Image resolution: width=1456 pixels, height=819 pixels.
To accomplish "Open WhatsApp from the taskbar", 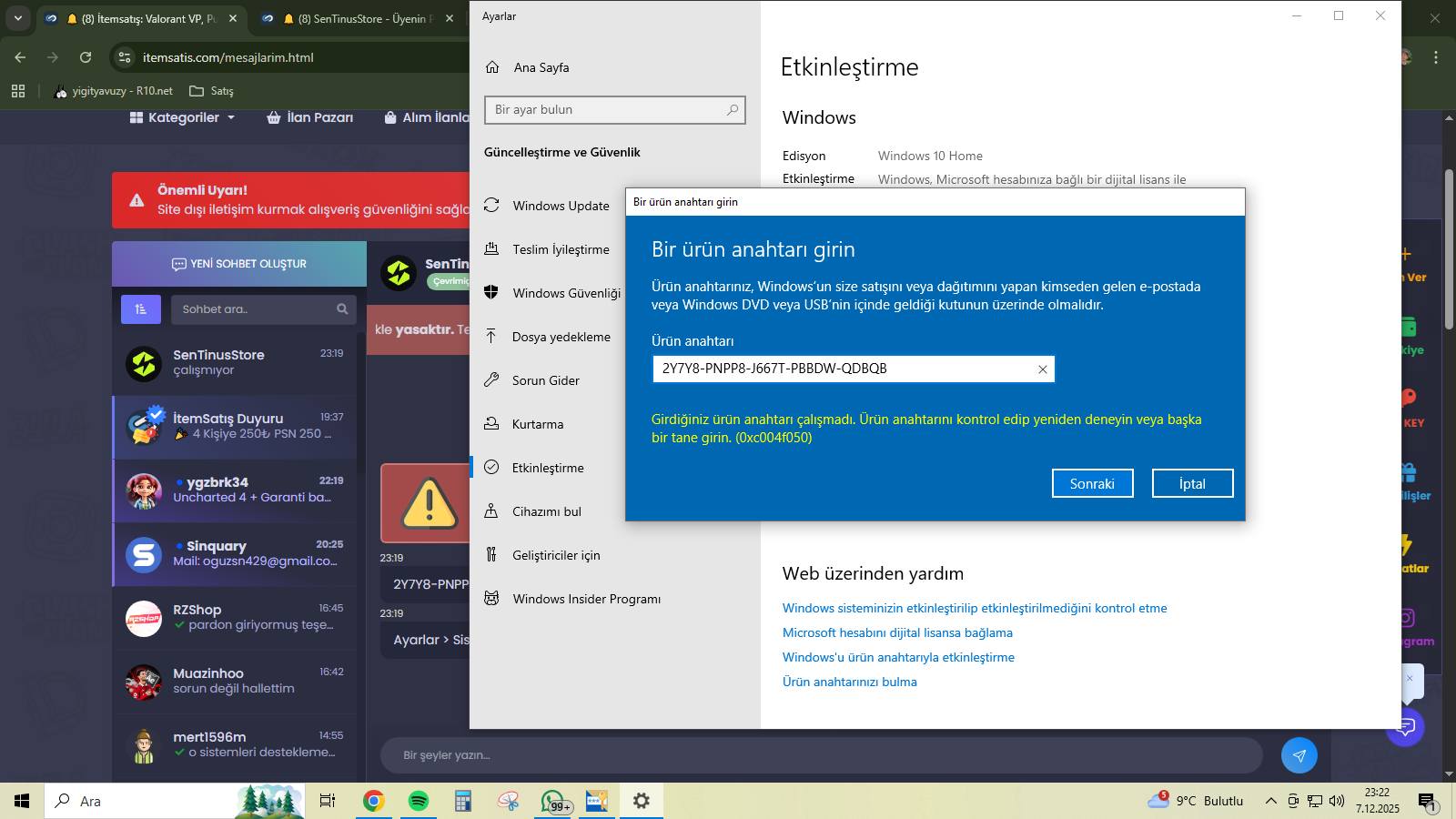I will (x=554, y=801).
